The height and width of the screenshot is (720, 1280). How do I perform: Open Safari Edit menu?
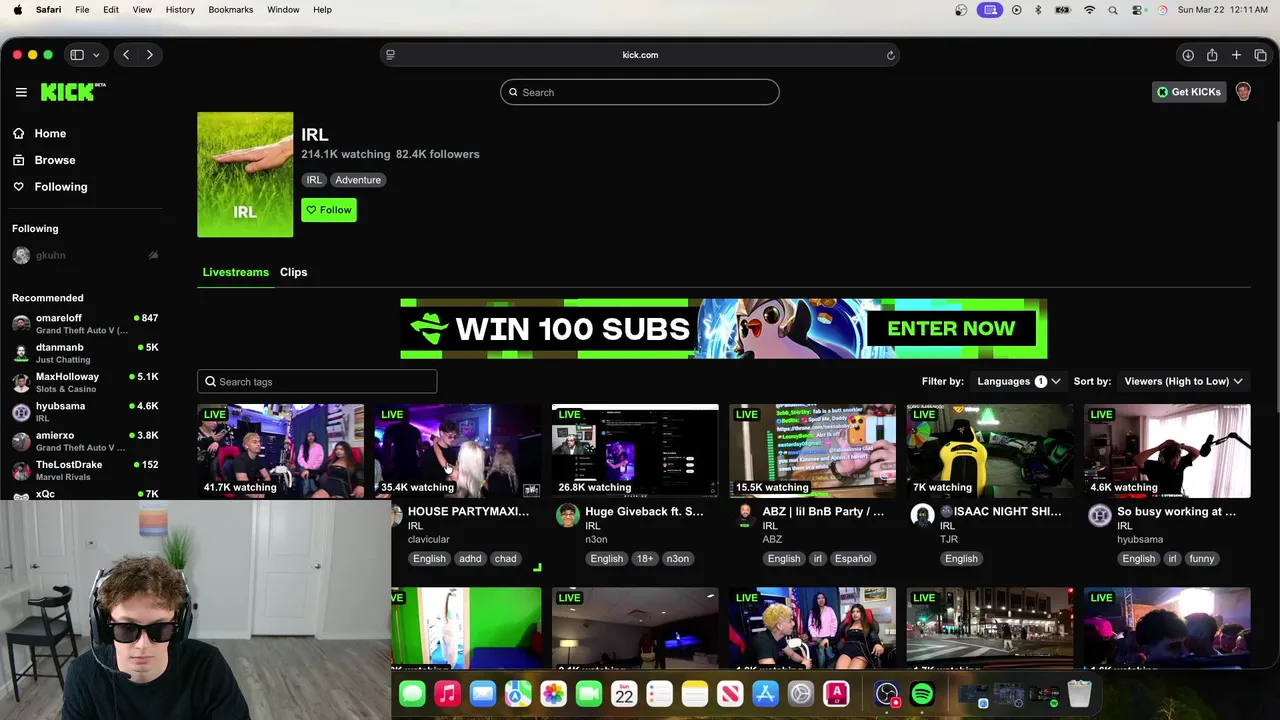tap(111, 10)
